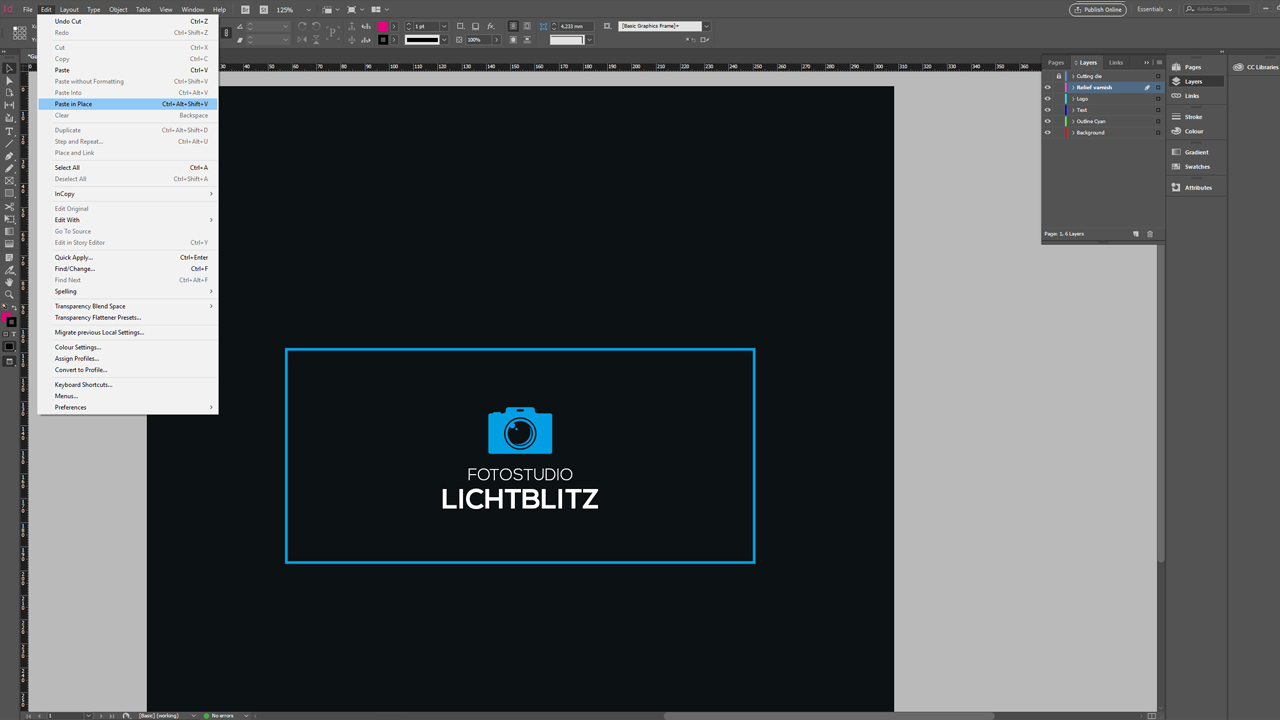Image resolution: width=1280 pixels, height=720 pixels.
Task: Open the stroke weight 1 pt dropdown
Action: 445,26
